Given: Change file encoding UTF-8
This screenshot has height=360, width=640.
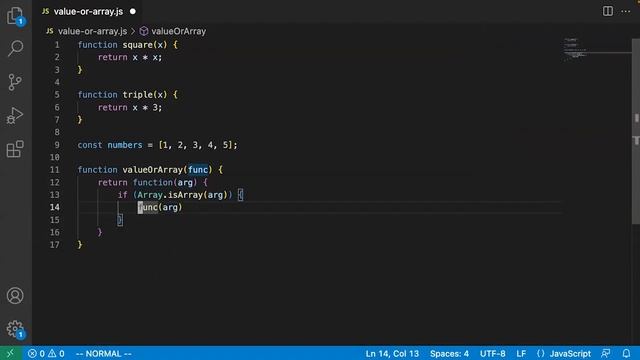Looking at the screenshot, I should [x=493, y=353].
